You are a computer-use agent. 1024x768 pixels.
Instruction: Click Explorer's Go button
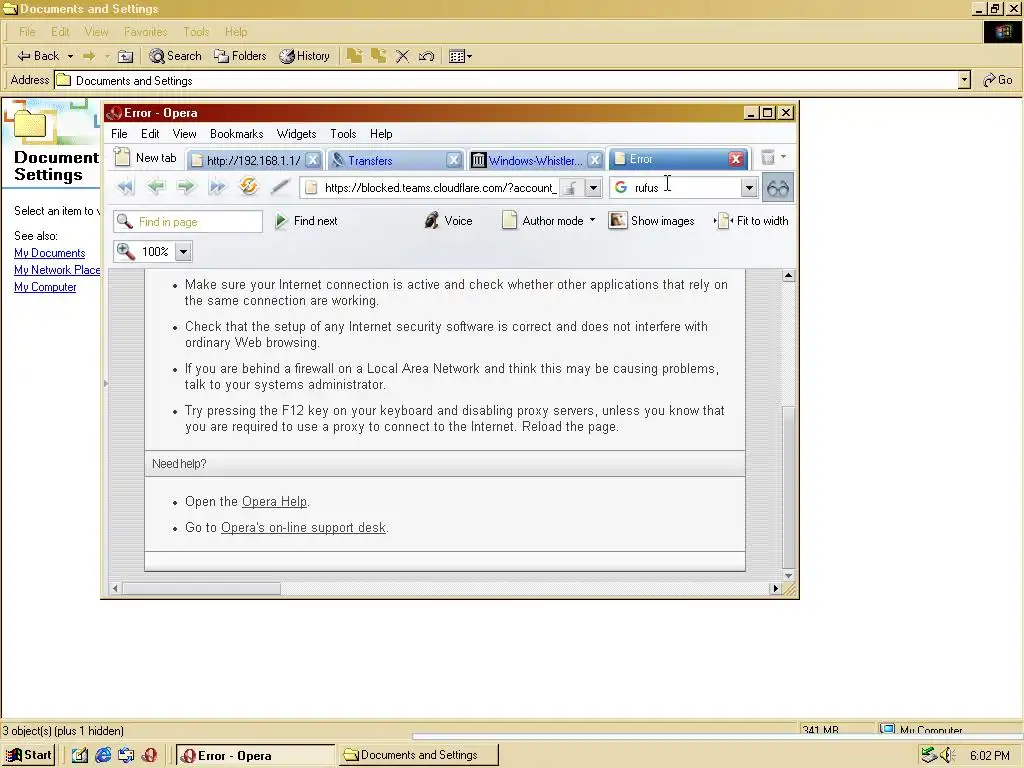tap(998, 80)
